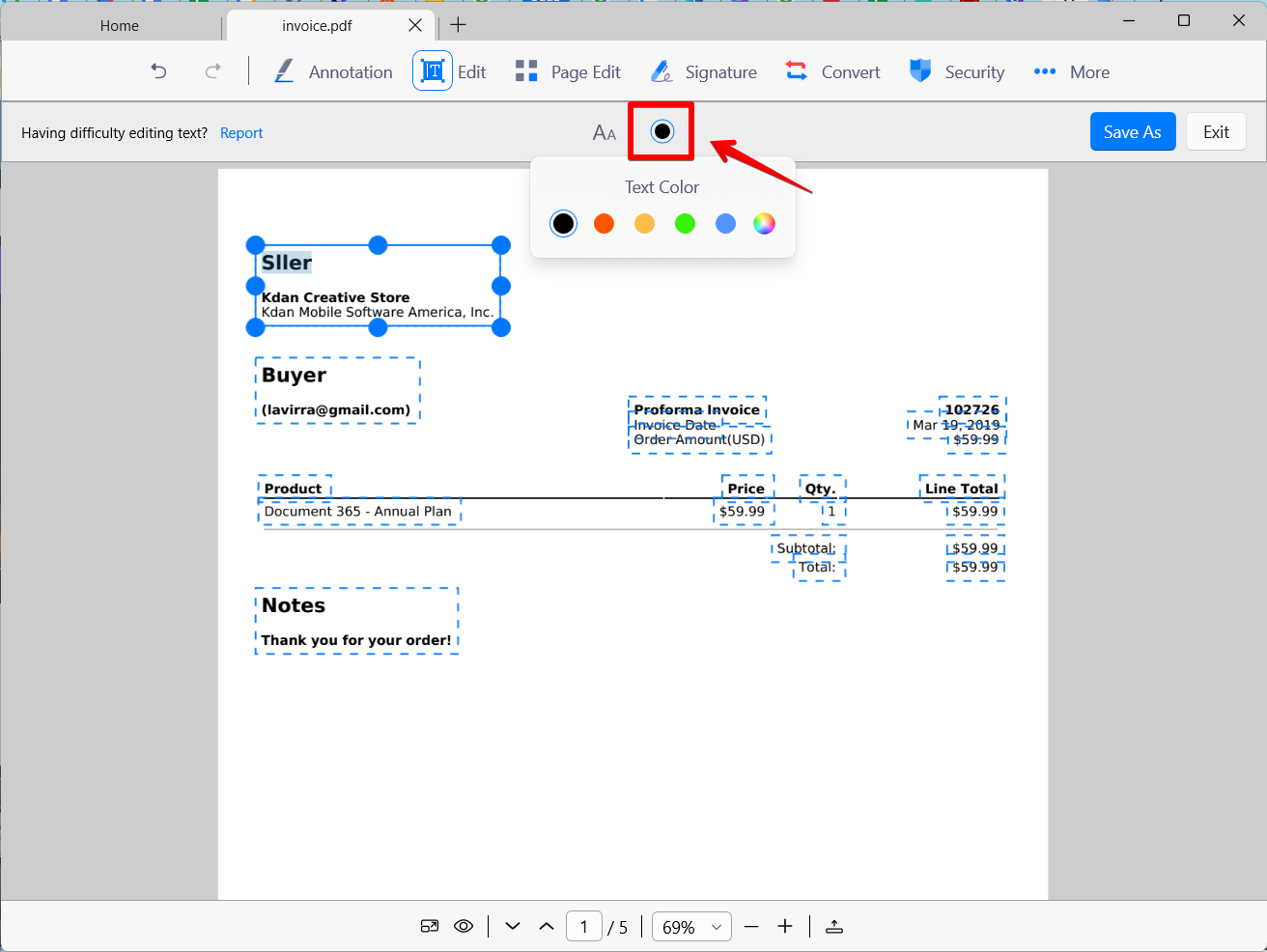Click the Save As button

coord(1132,132)
